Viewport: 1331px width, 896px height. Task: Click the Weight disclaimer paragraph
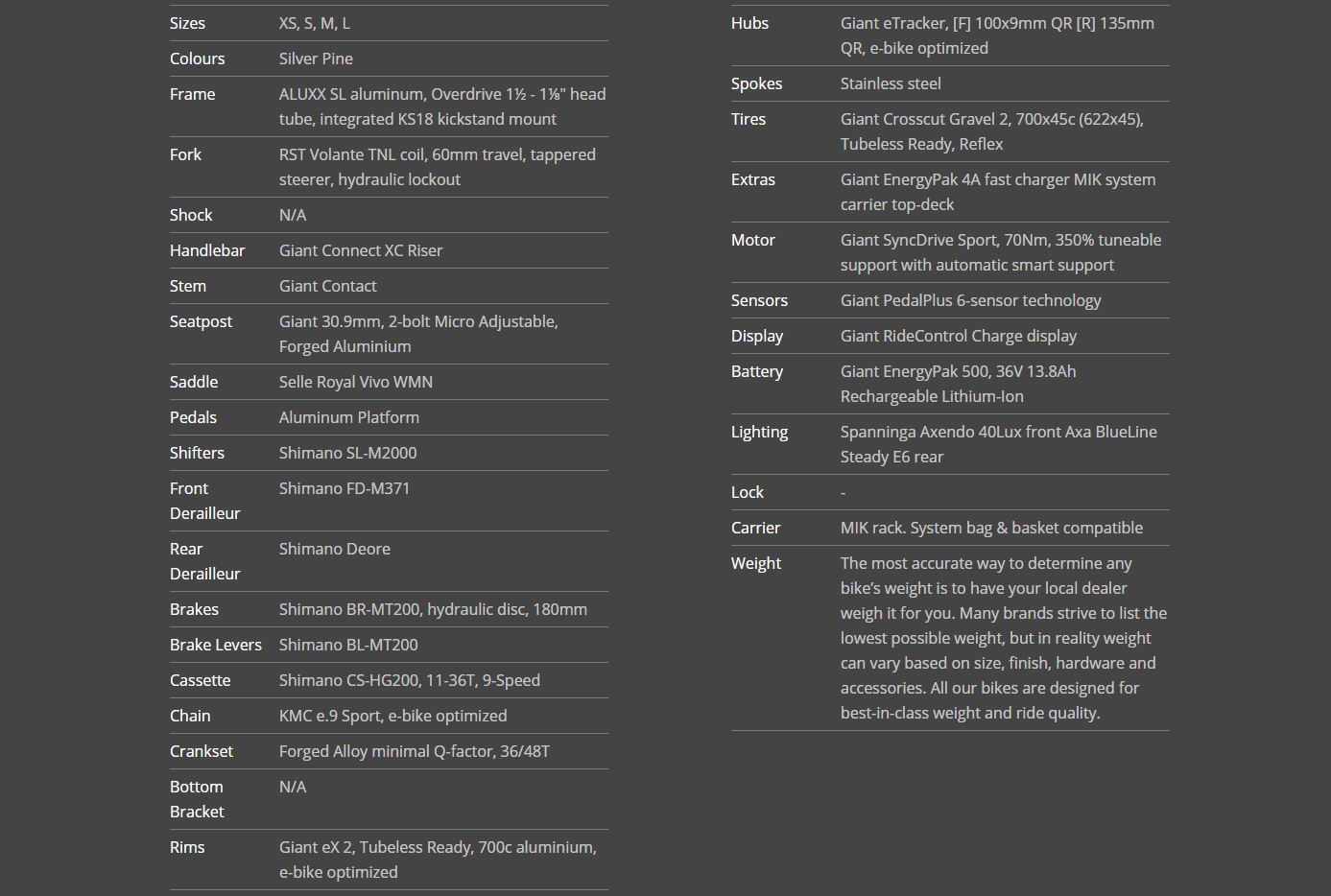(1003, 638)
